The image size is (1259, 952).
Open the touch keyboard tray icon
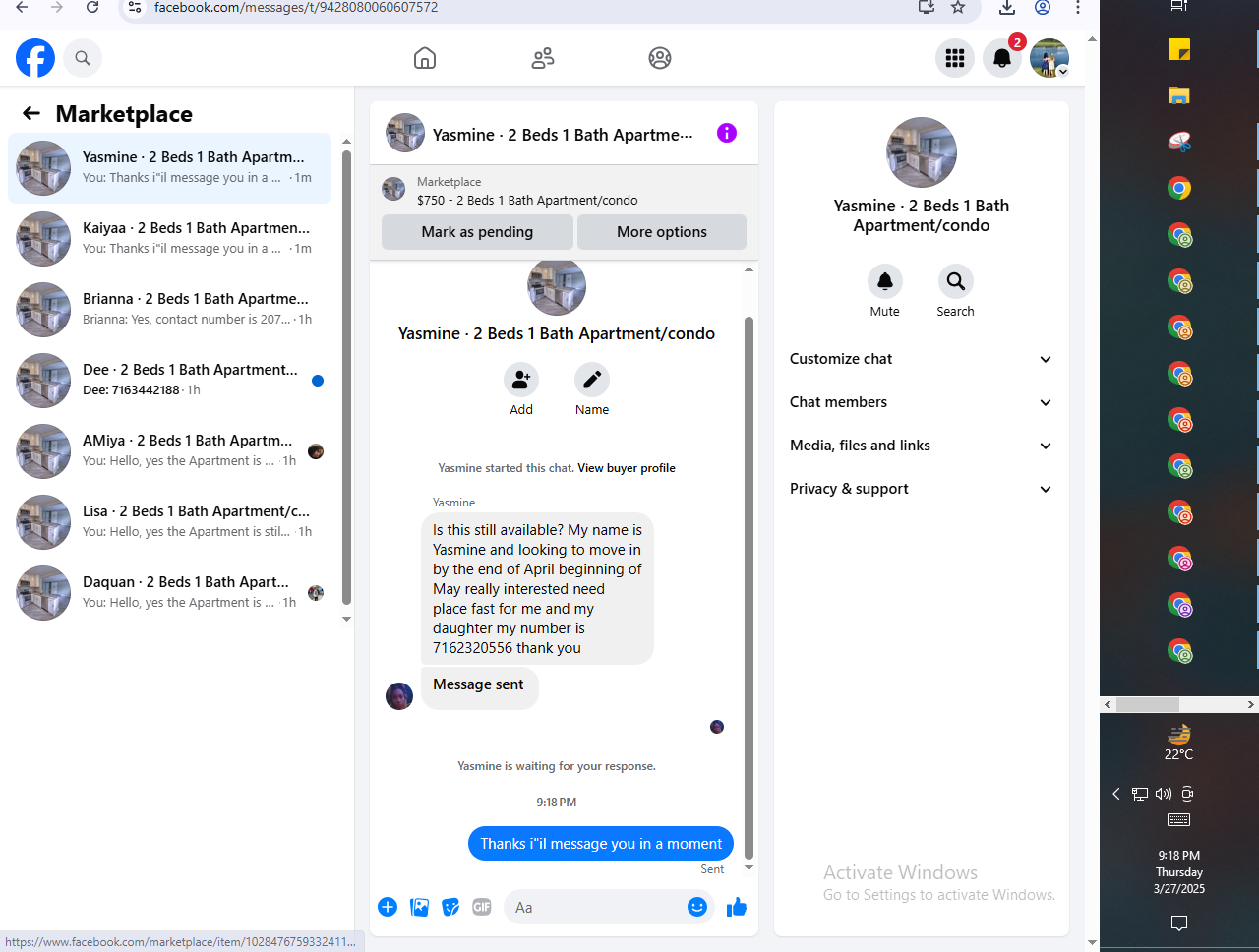1178,820
